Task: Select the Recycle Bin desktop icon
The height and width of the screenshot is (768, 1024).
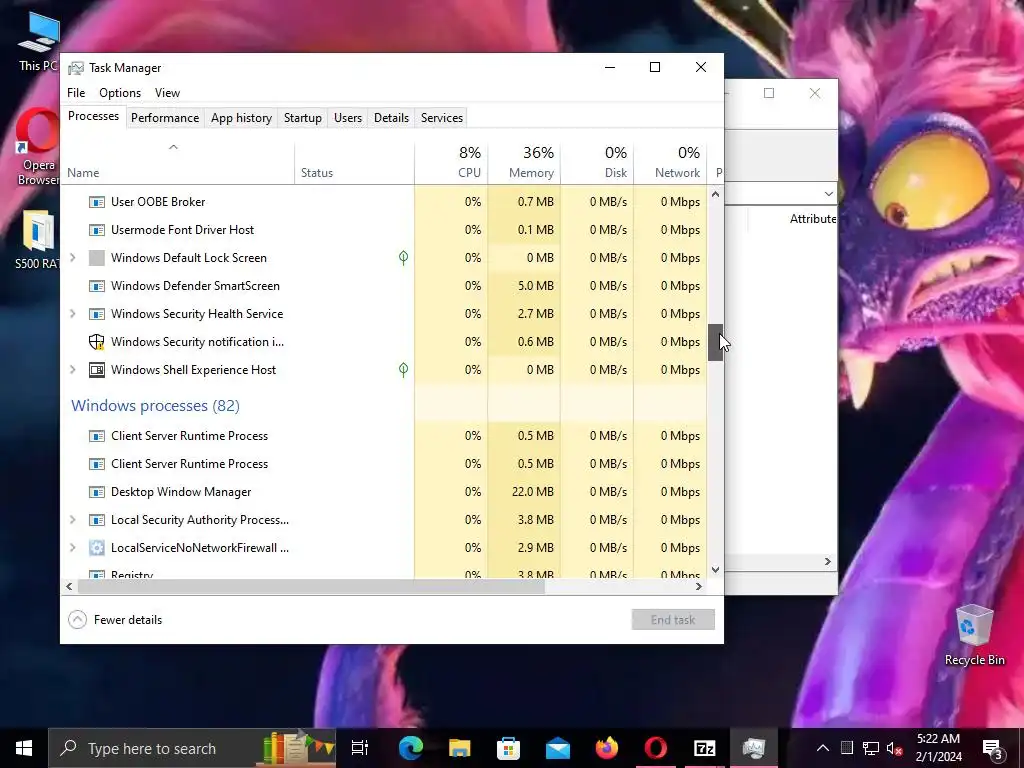Action: point(974,635)
